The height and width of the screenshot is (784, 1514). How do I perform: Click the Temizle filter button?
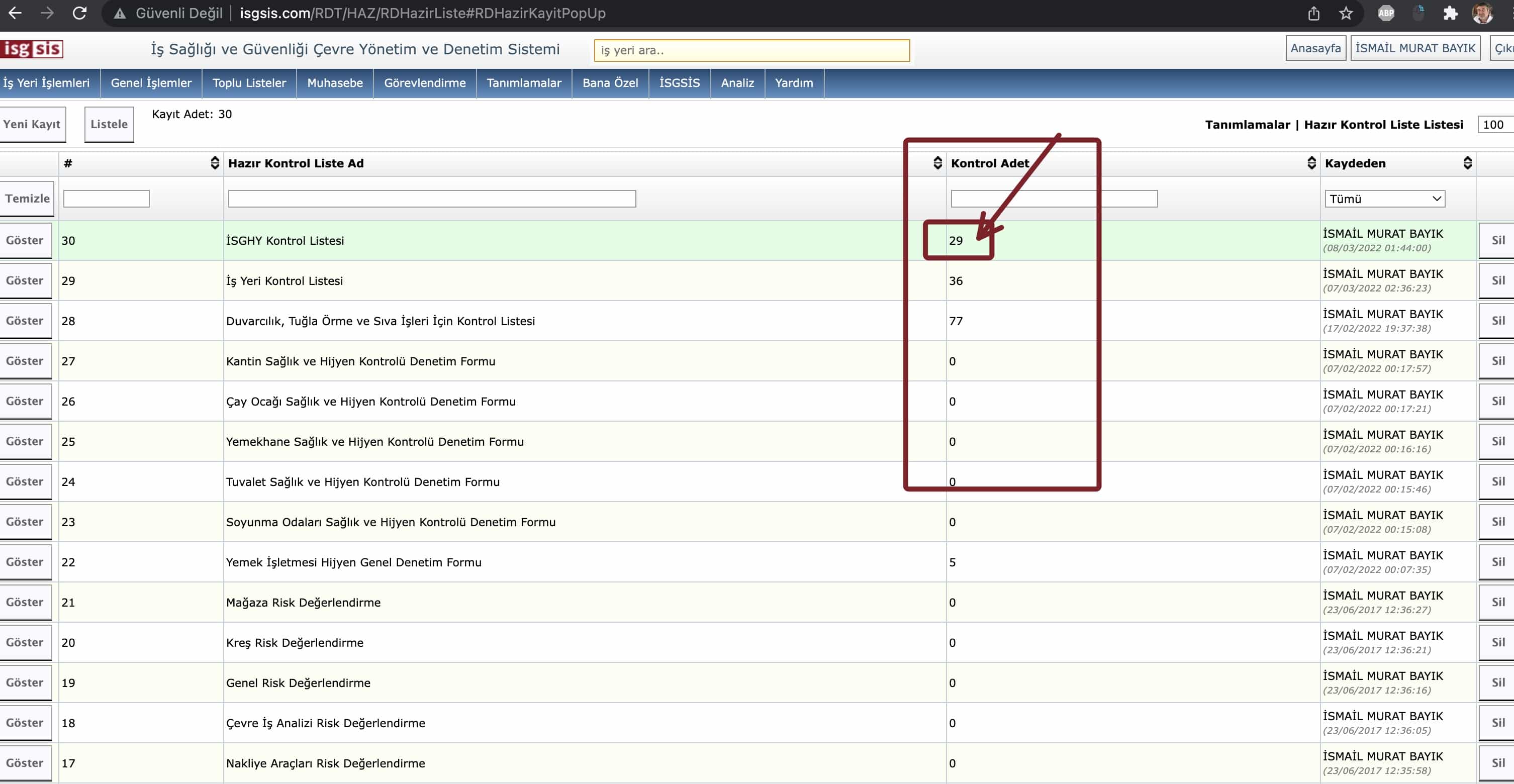click(x=27, y=199)
